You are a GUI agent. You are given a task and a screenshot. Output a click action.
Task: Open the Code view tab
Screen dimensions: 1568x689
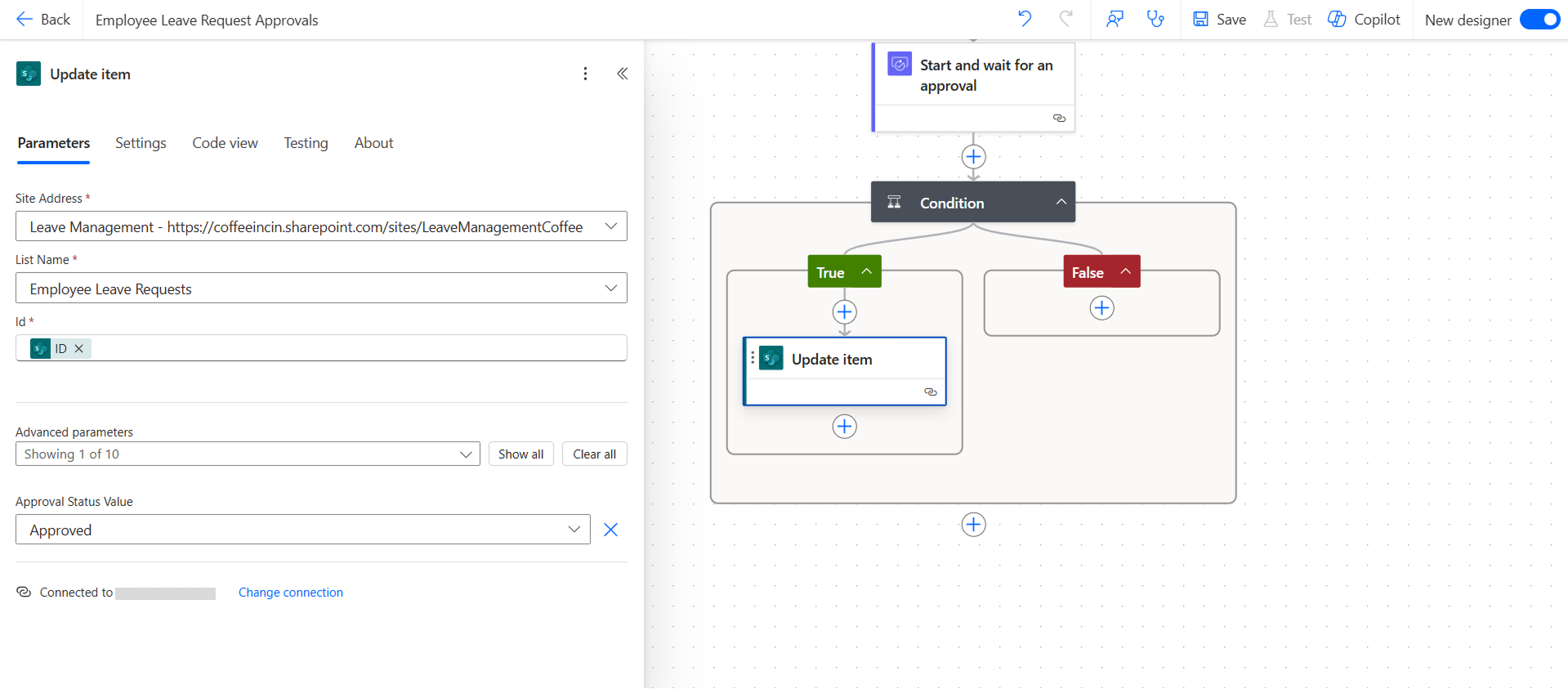coord(225,143)
